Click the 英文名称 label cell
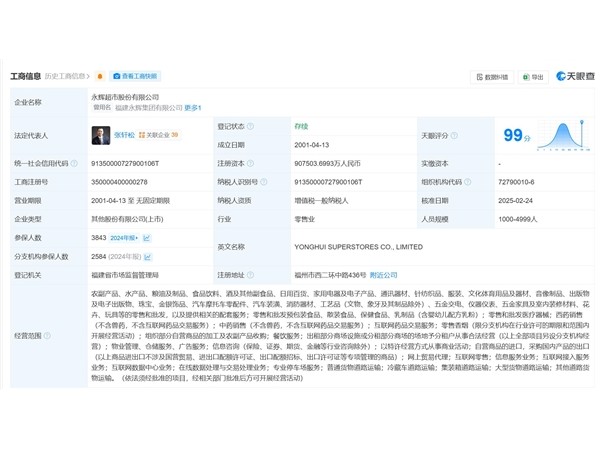 click(x=252, y=247)
